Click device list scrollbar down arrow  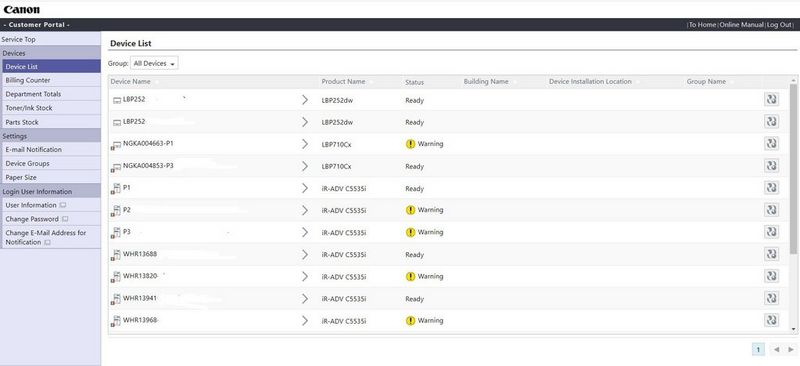tap(793, 329)
